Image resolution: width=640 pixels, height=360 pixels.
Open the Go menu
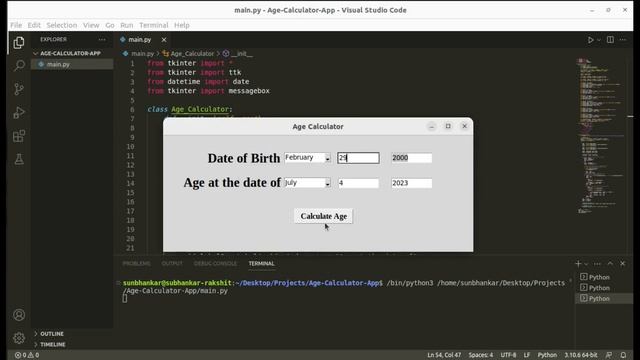pyautogui.click(x=110, y=25)
